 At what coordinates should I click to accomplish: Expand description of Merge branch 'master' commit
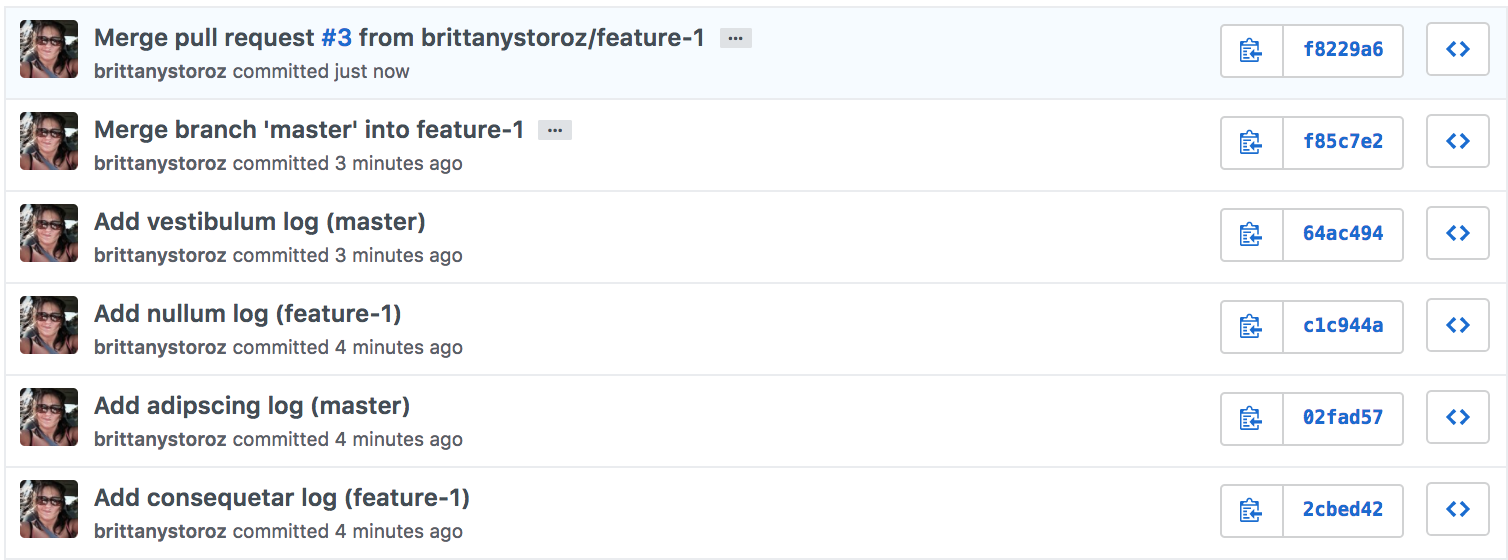pos(555,131)
